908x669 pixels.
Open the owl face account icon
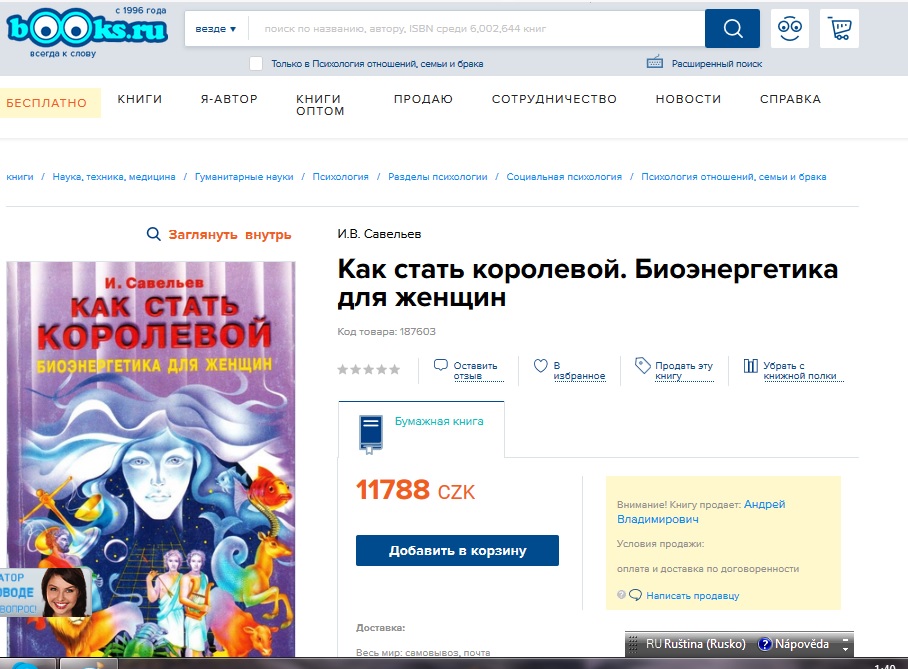point(790,28)
